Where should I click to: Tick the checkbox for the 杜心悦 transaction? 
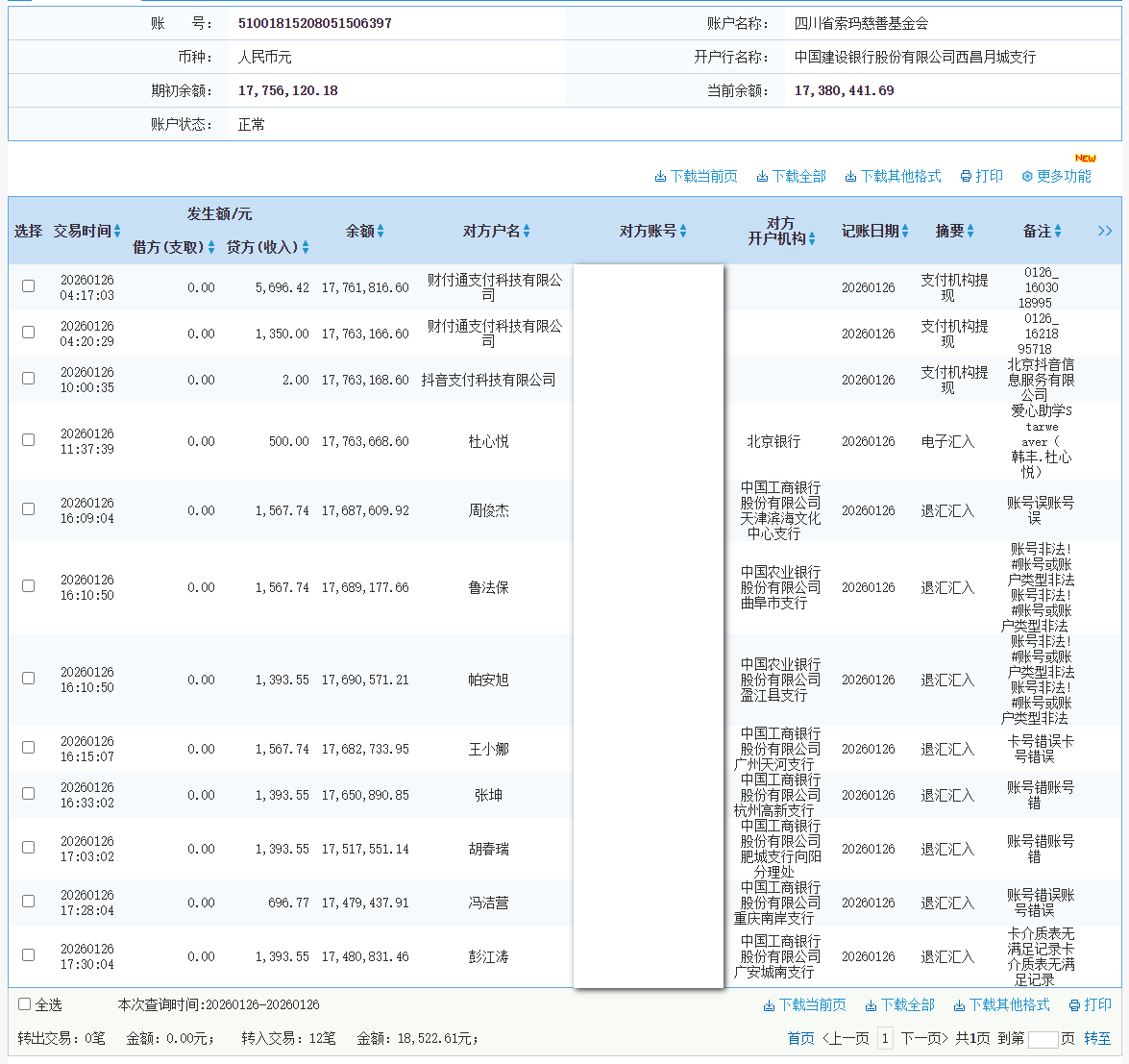pyautogui.click(x=29, y=440)
